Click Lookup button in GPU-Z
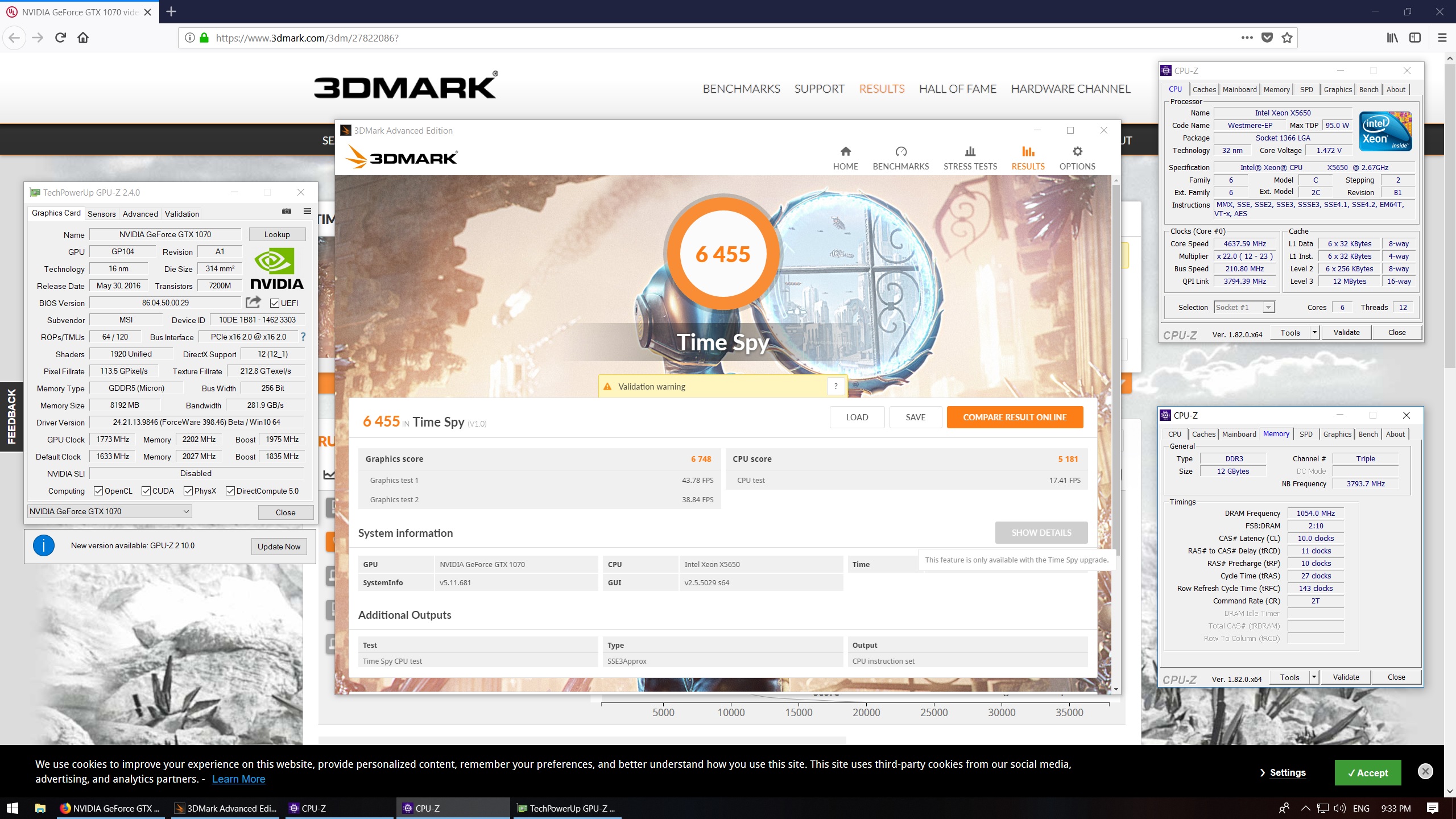Viewport: 1456px width, 819px height. pos(277,234)
